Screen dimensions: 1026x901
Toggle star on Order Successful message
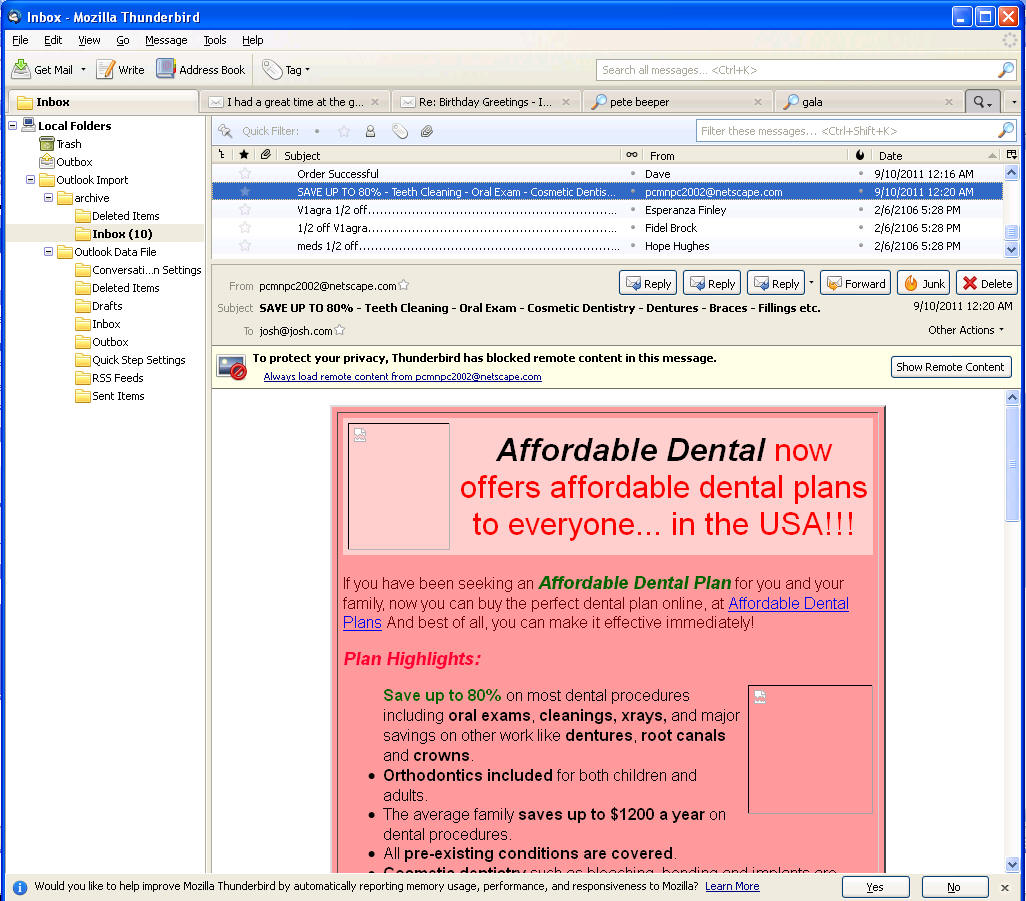245,174
